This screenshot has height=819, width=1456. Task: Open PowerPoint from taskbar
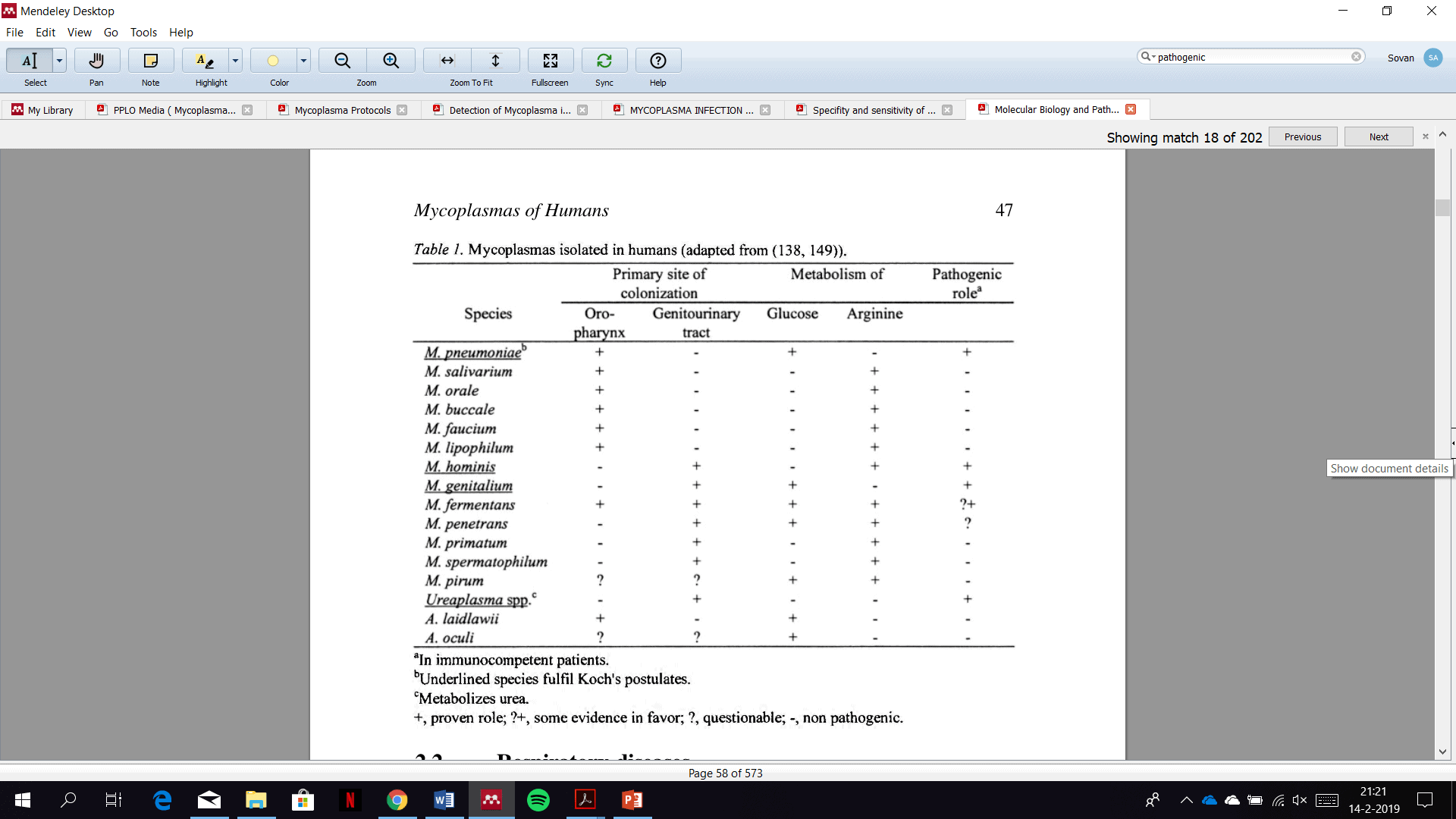pyautogui.click(x=632, y=800)
